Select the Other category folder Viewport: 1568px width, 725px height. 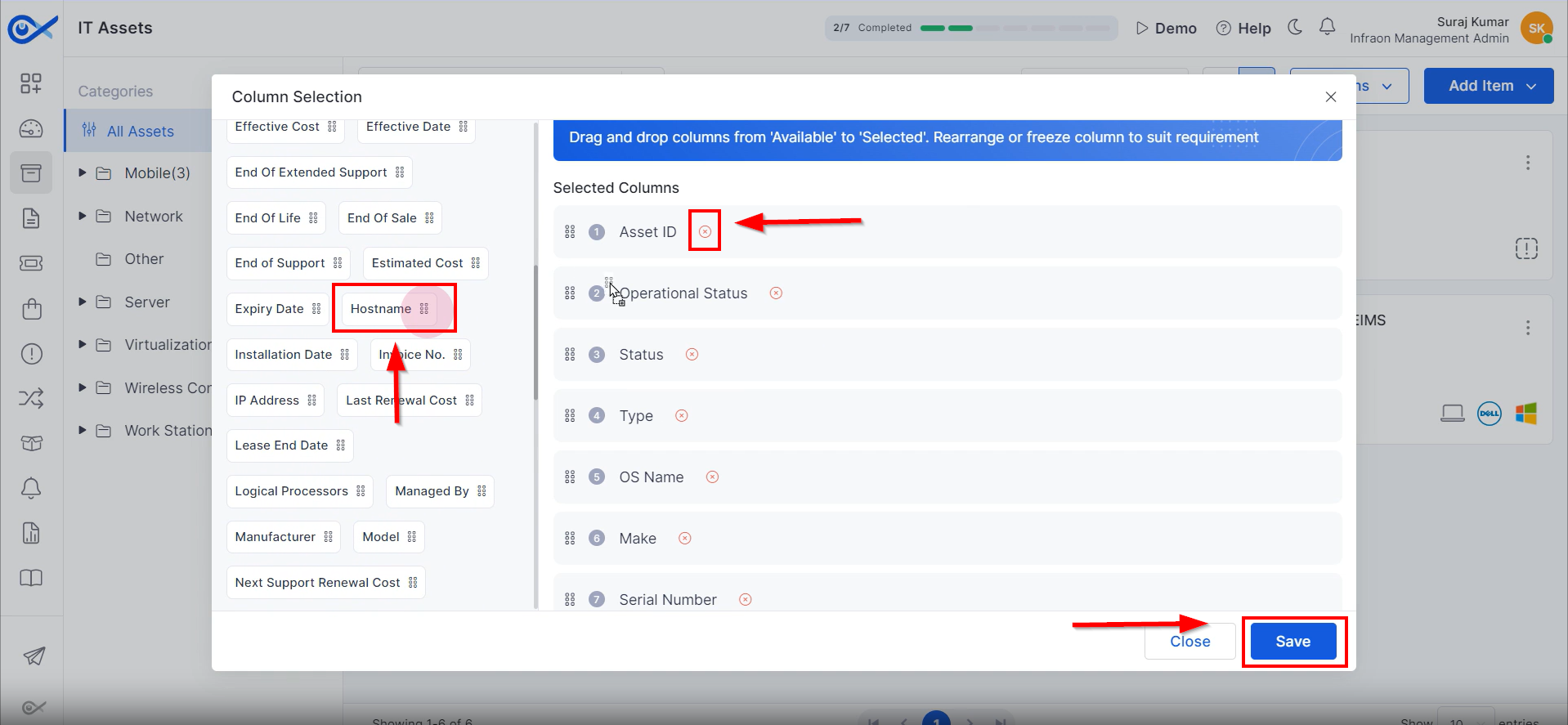(144, 259)
